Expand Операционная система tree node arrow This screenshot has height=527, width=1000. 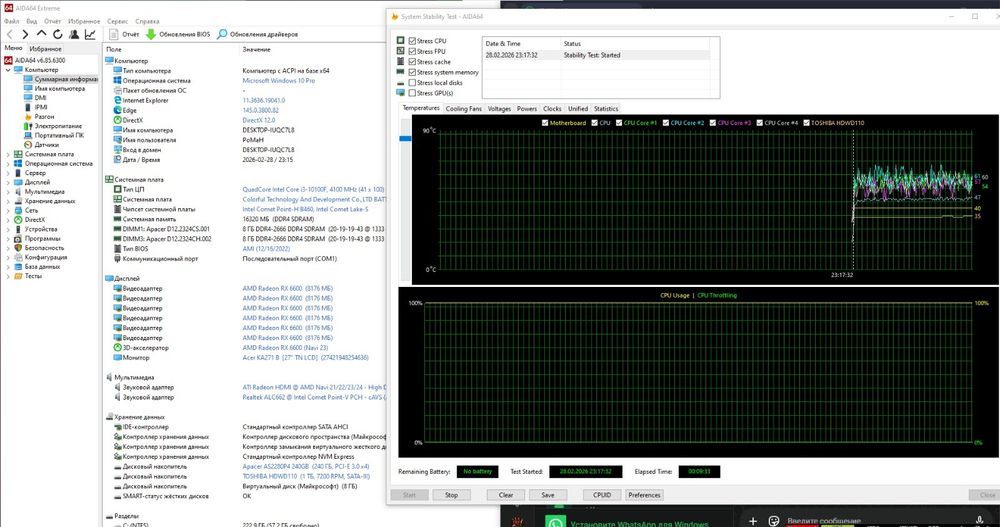[x=8, y=163]
